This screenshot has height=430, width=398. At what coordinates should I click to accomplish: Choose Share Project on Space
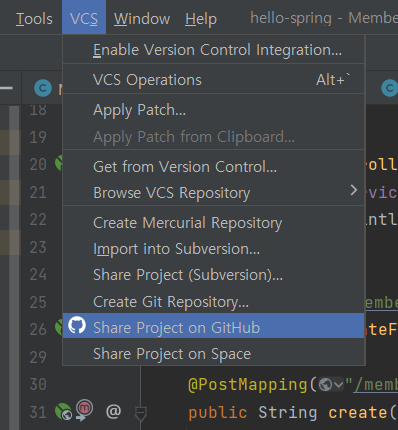coord(213,353)
